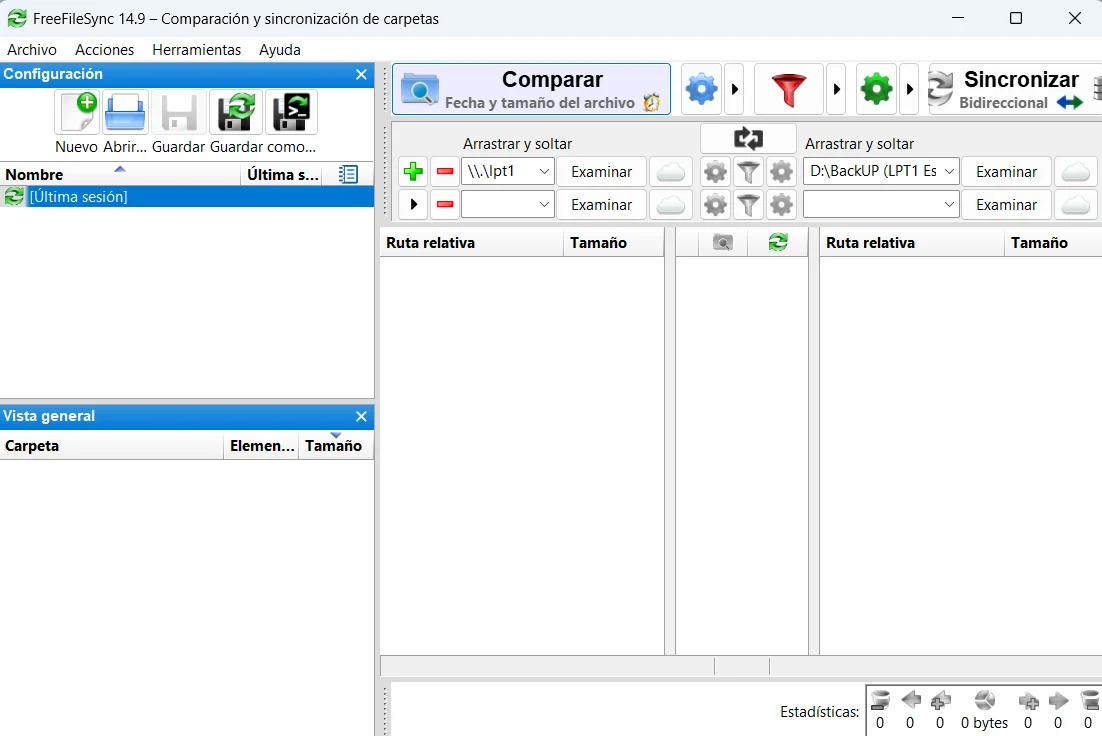Sort configurations by Nombre column

pos(120,174)
